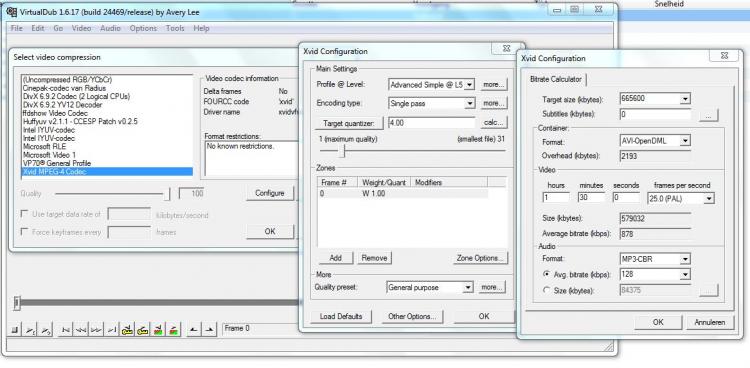The image size is (750, 368).
Task: Click the Target quantizer toggle button
Action: pyautogui.click(x=349, y=123)
